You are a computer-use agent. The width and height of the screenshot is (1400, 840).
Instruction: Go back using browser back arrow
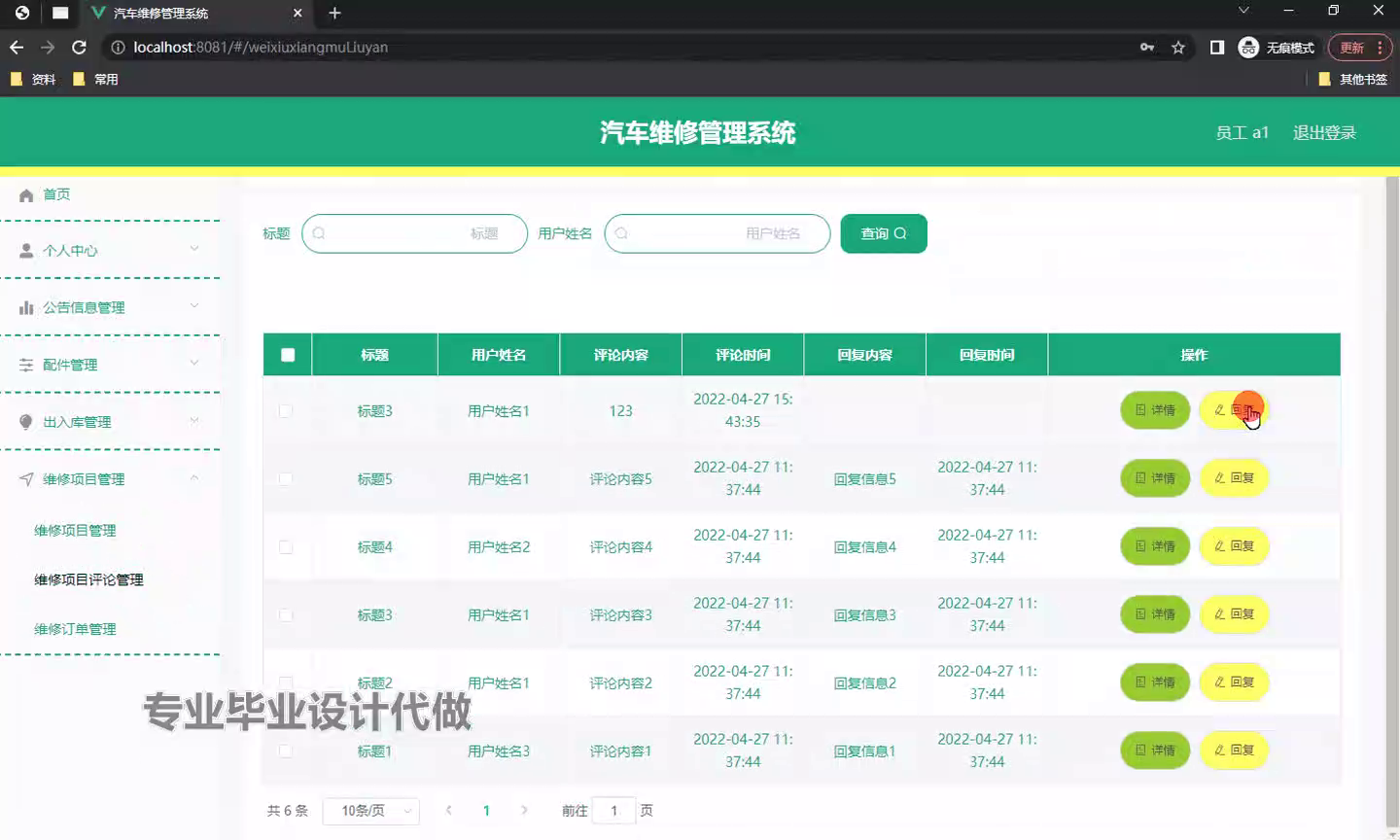coord(17,47)
